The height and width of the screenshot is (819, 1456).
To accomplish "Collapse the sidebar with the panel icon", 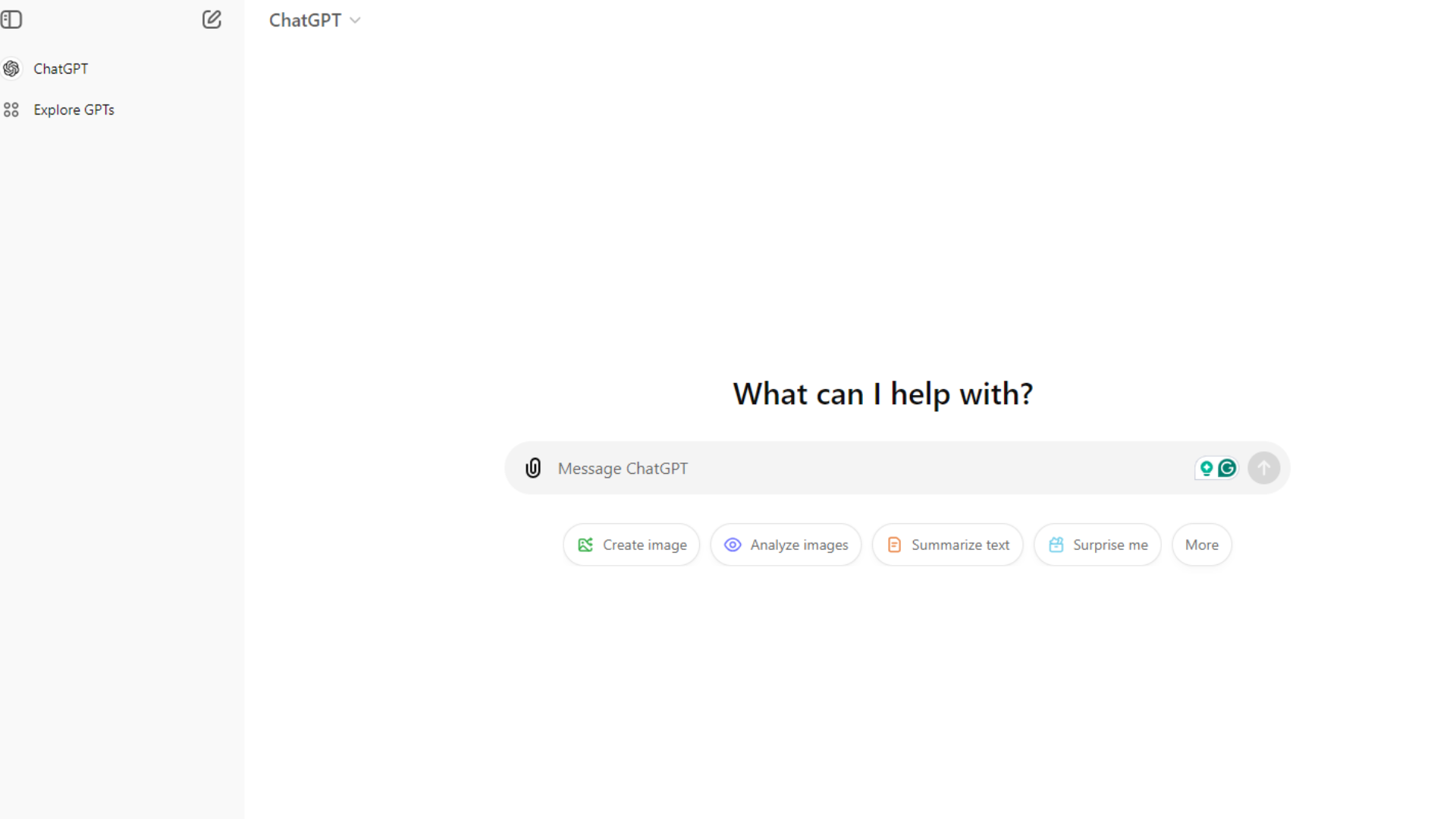I will click(x=11, y=20).
